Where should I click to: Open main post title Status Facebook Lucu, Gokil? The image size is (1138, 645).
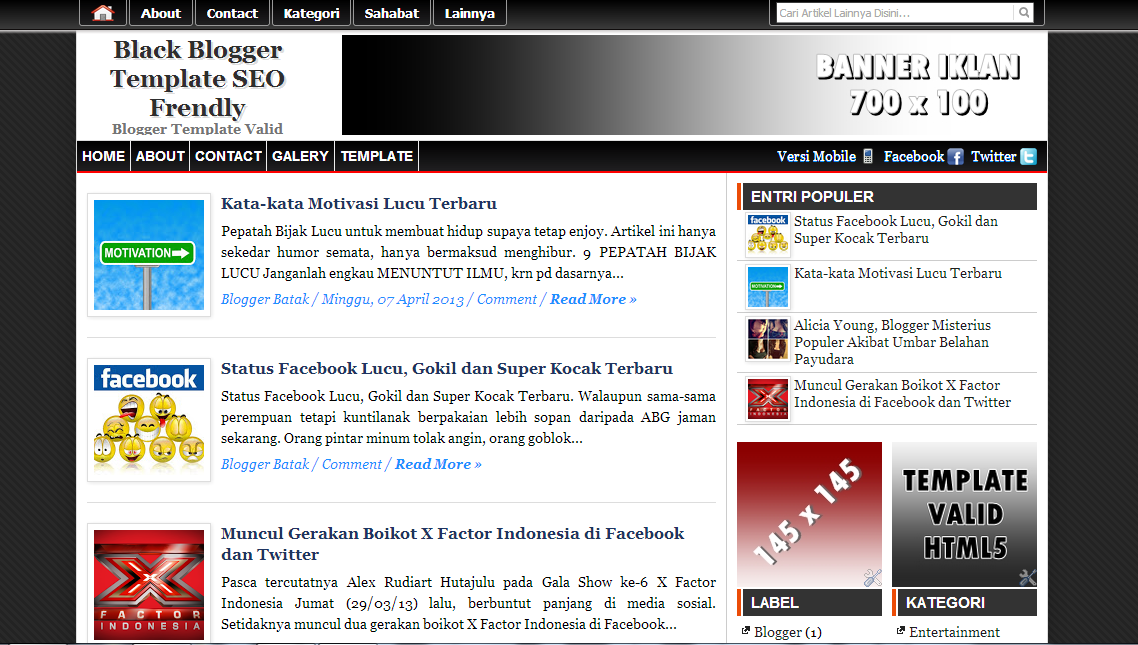[x=446, y=369]
